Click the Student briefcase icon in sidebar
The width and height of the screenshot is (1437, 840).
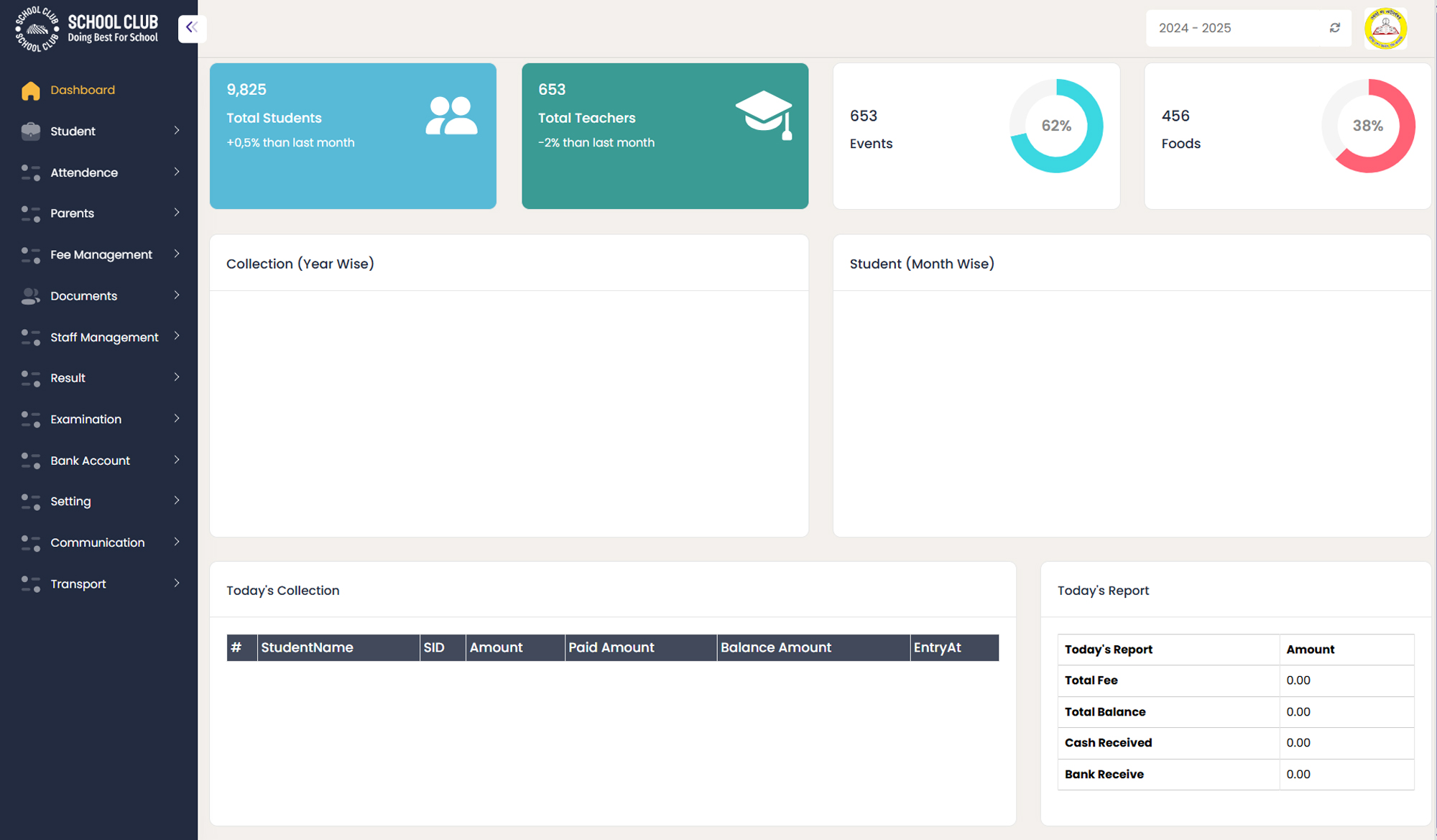[30, 131]
